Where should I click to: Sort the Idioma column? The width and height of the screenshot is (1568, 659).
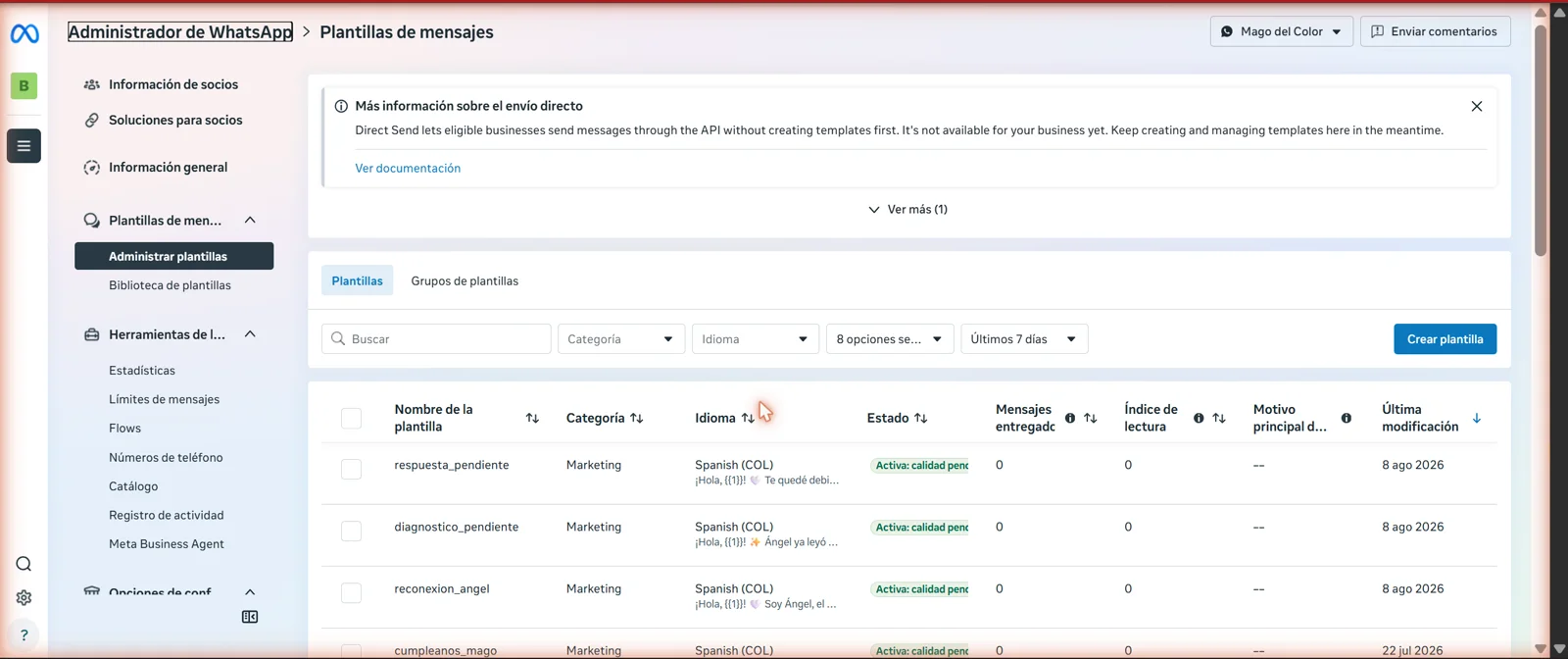748,418
